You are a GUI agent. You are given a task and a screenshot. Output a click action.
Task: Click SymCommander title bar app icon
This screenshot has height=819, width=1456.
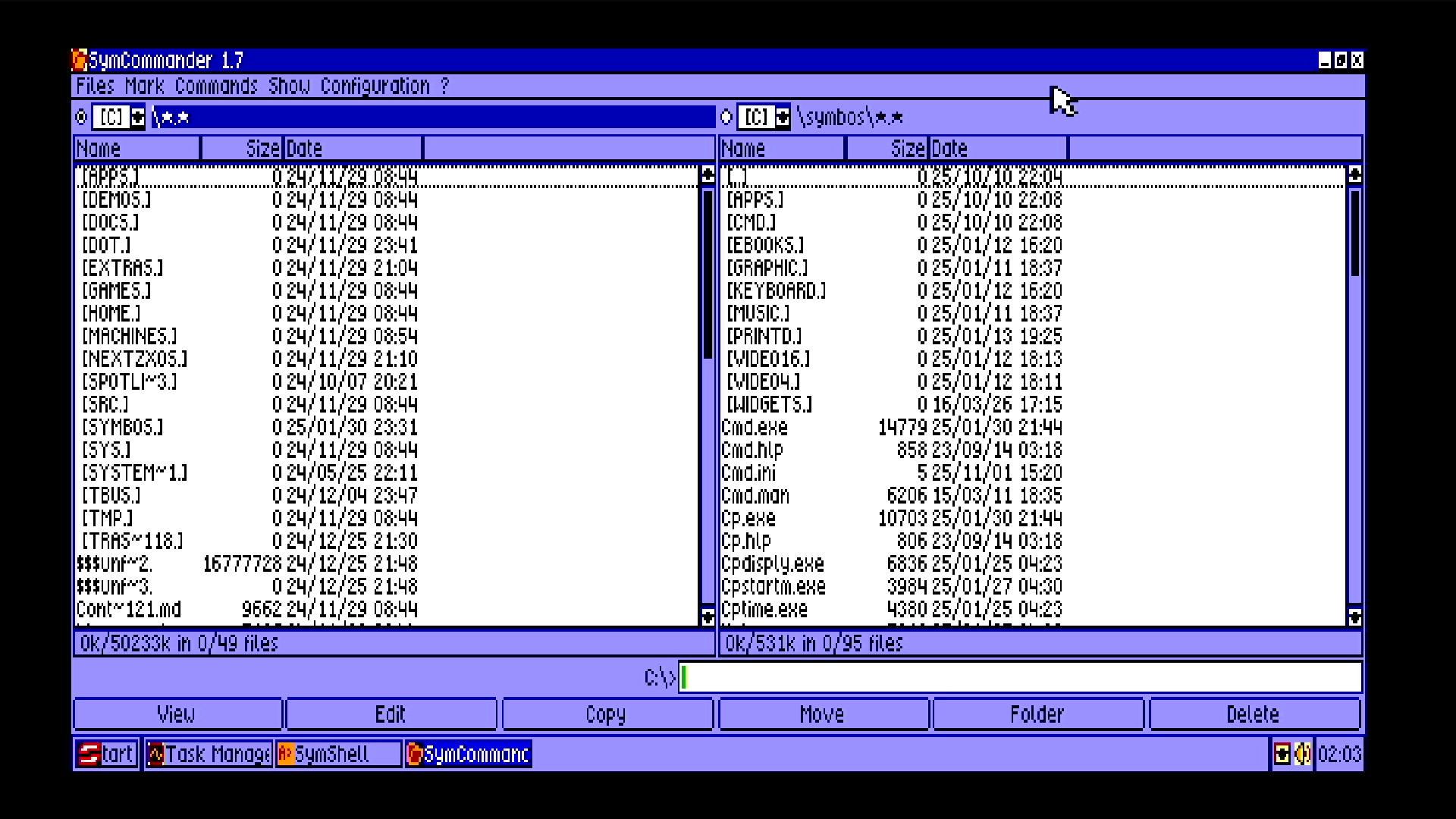80,60
